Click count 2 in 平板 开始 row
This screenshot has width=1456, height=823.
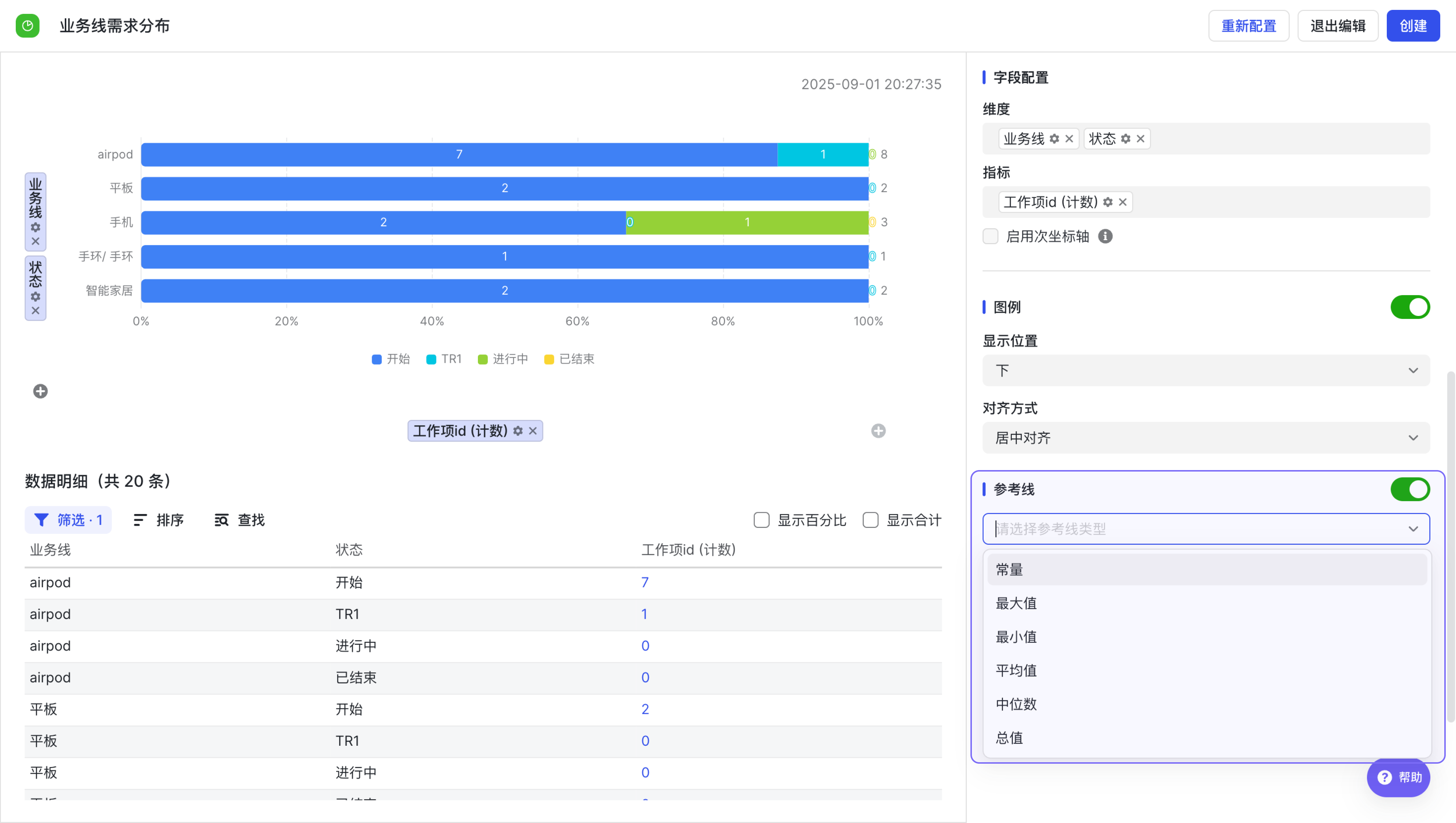(x=645, y=710)
